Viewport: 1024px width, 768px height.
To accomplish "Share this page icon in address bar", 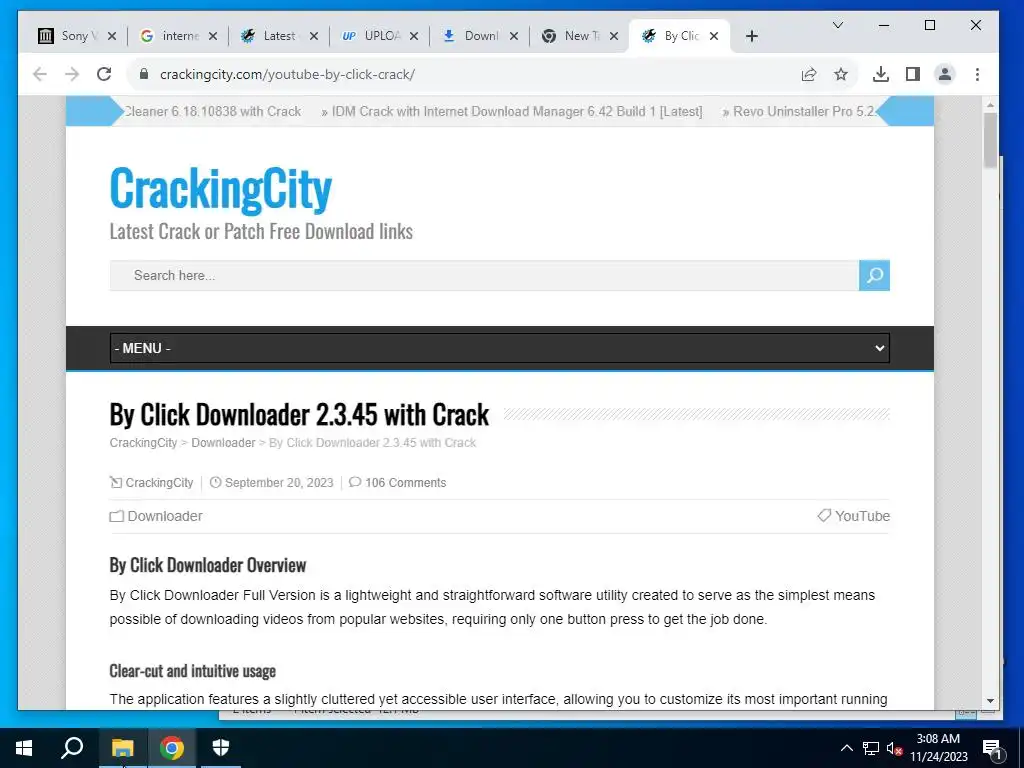I will [808, 74].
